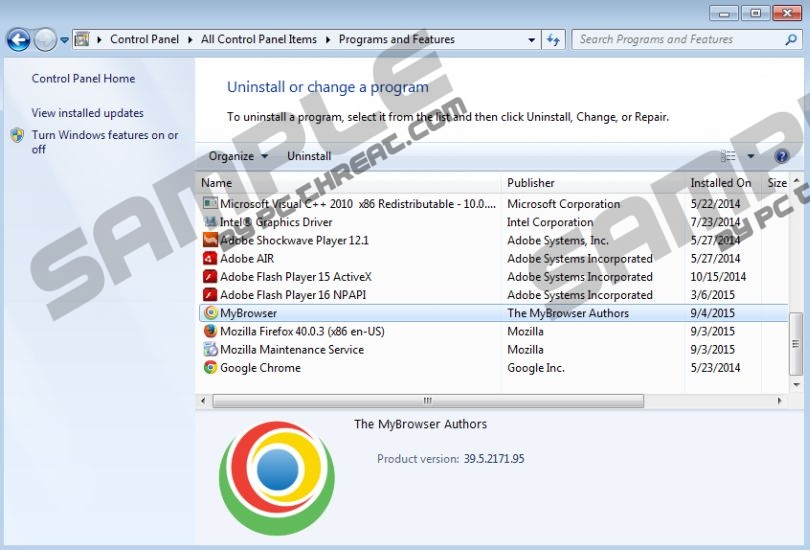Open View installed updates link

point(88,113)
